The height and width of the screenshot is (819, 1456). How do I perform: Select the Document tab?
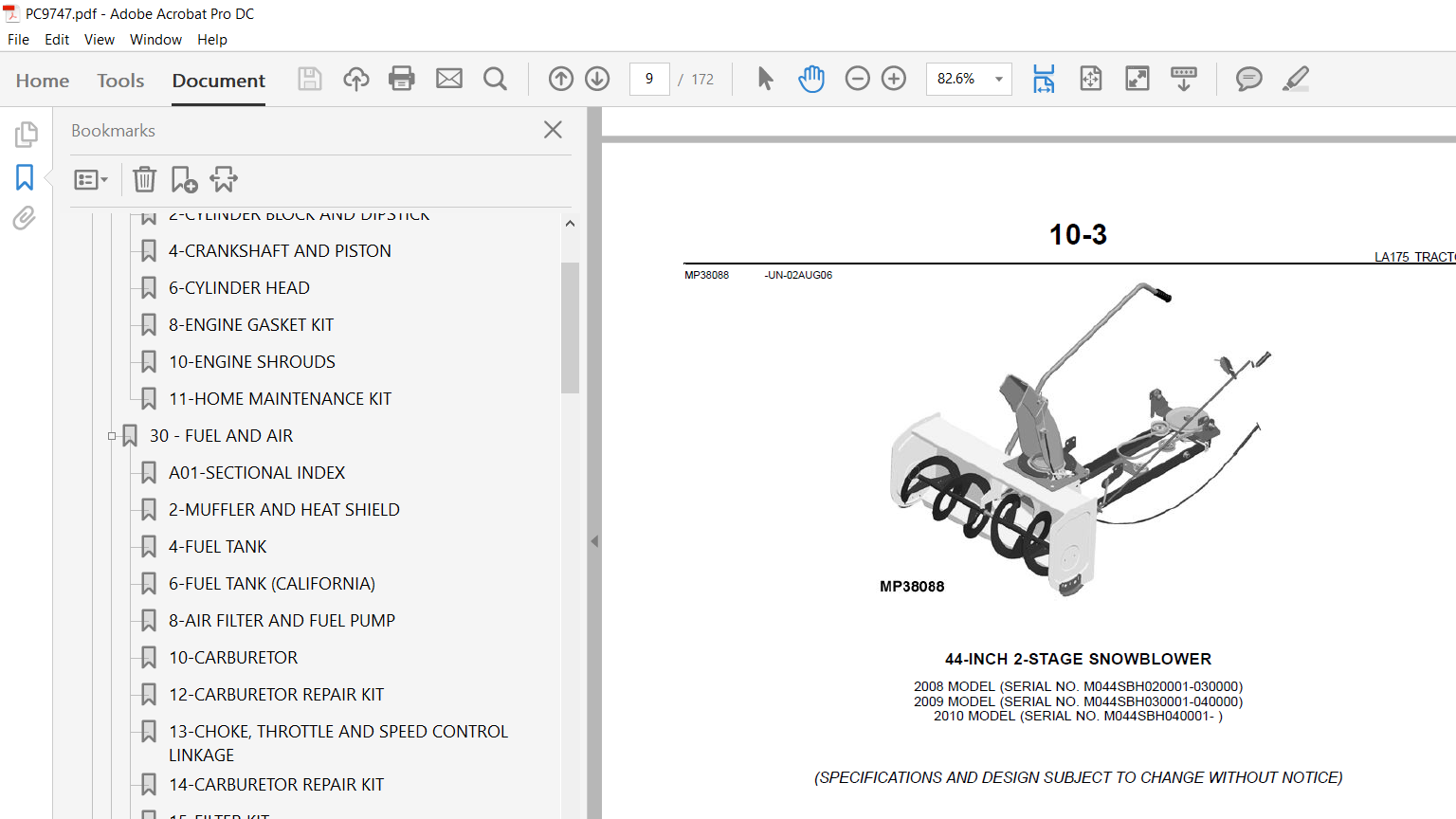click(x=219, y=81)
